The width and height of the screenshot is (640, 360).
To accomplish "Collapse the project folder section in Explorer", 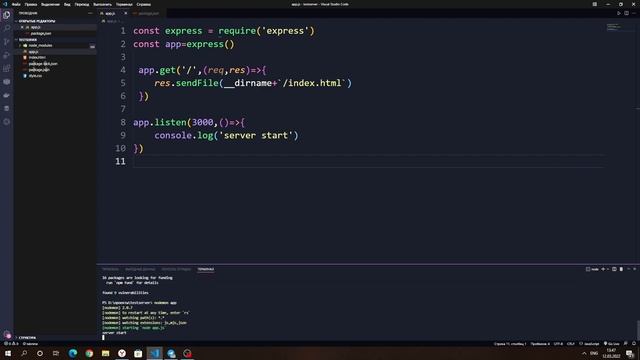I will click(x=56, y=40).
